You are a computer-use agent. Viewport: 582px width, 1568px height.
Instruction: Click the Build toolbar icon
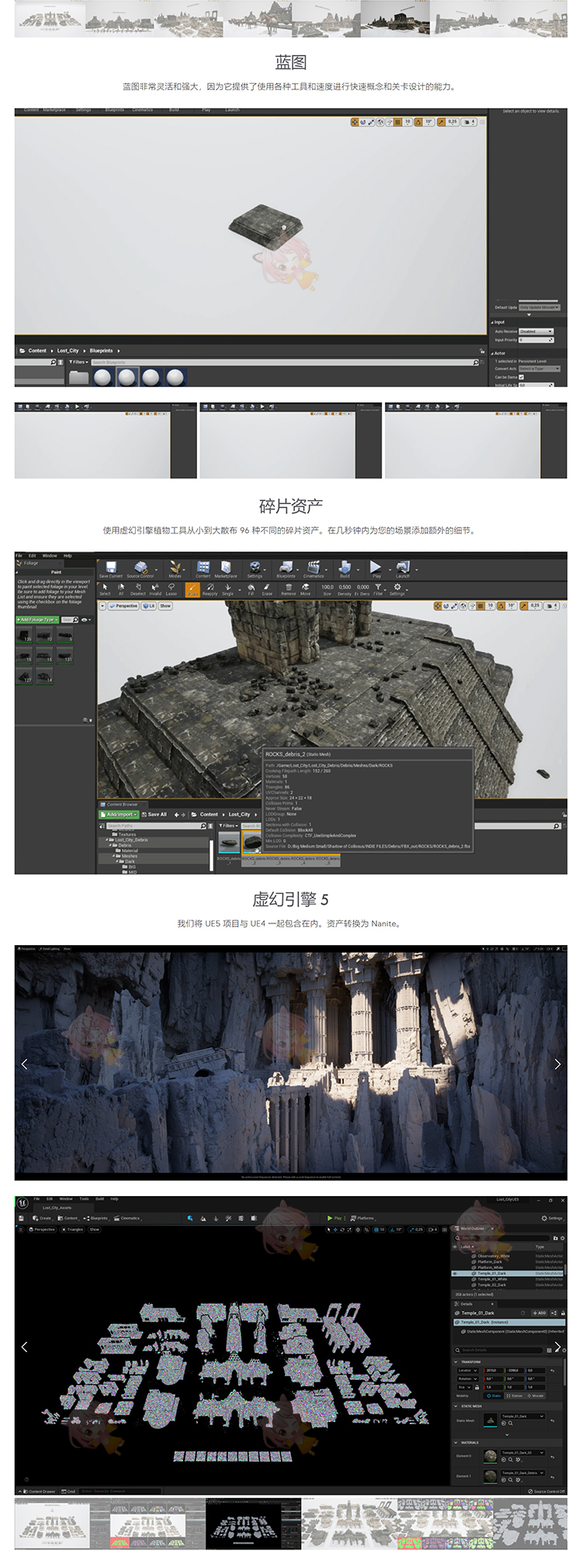click(345, 569)
